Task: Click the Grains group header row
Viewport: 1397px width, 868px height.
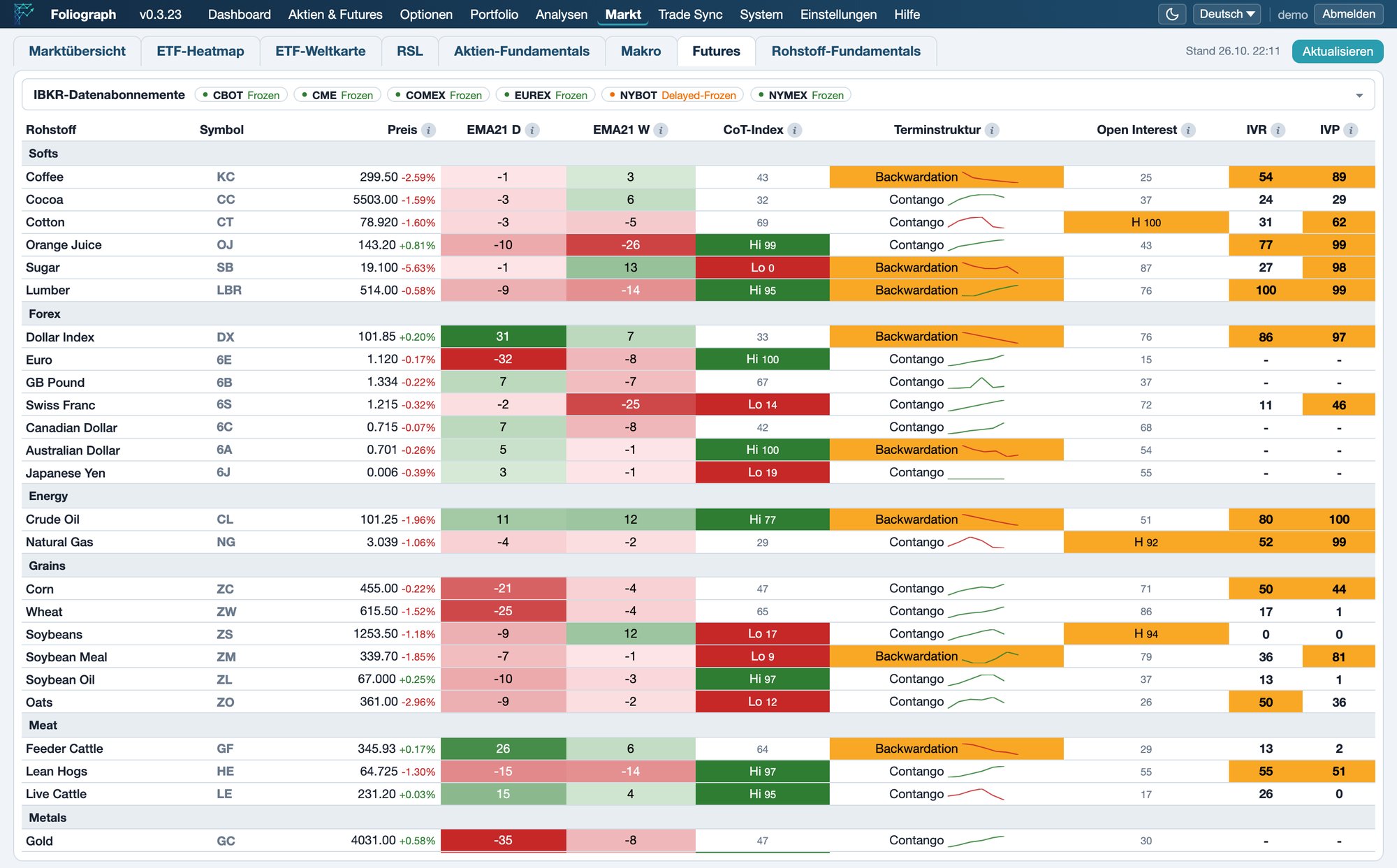Action: (x=698, y=566)
